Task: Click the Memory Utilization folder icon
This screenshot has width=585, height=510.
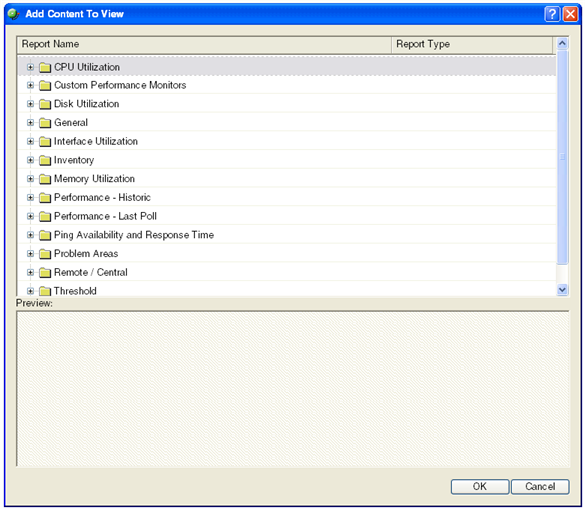Action: coord(45,179)
